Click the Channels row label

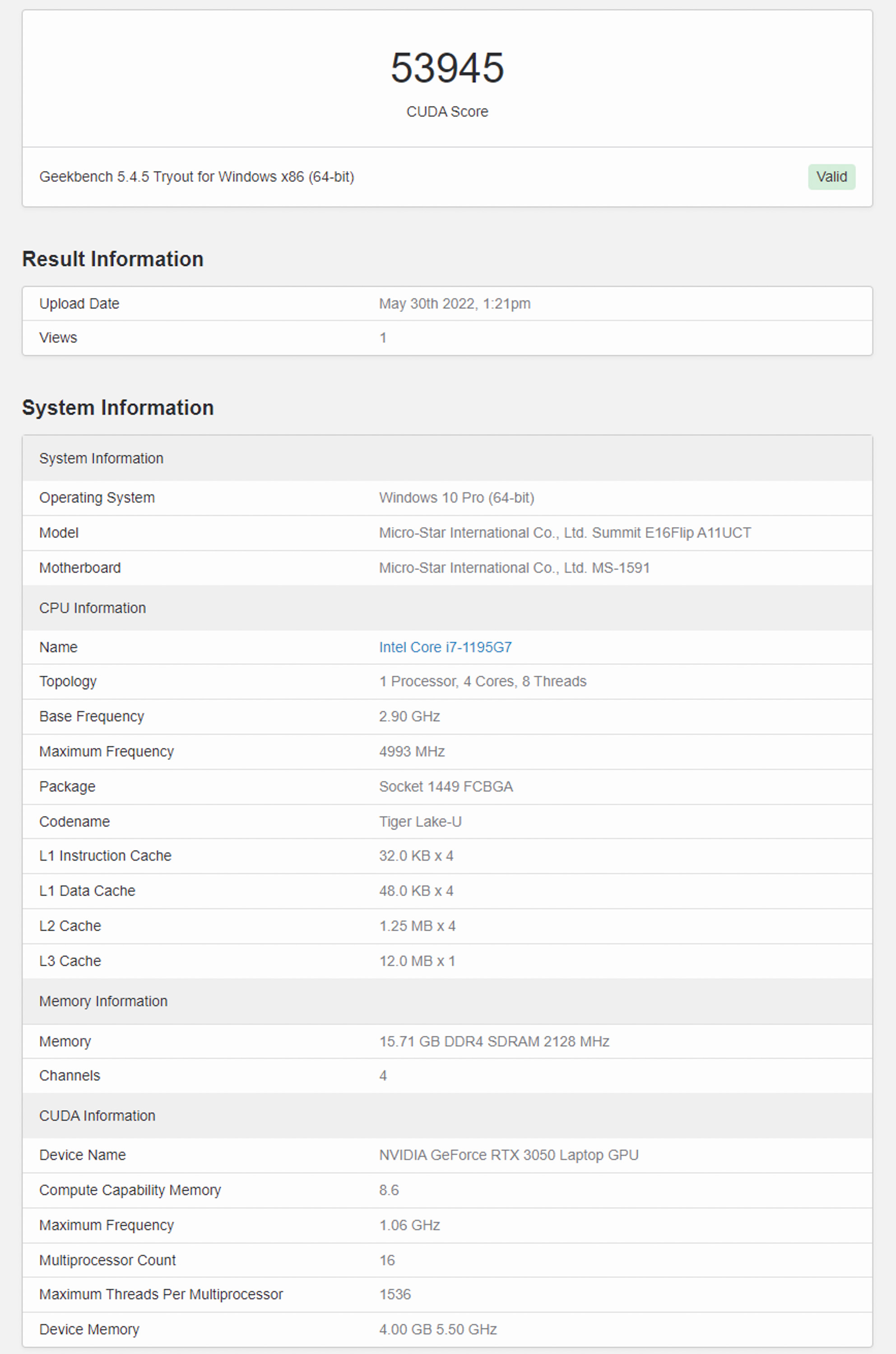(x=70, y=1075)
